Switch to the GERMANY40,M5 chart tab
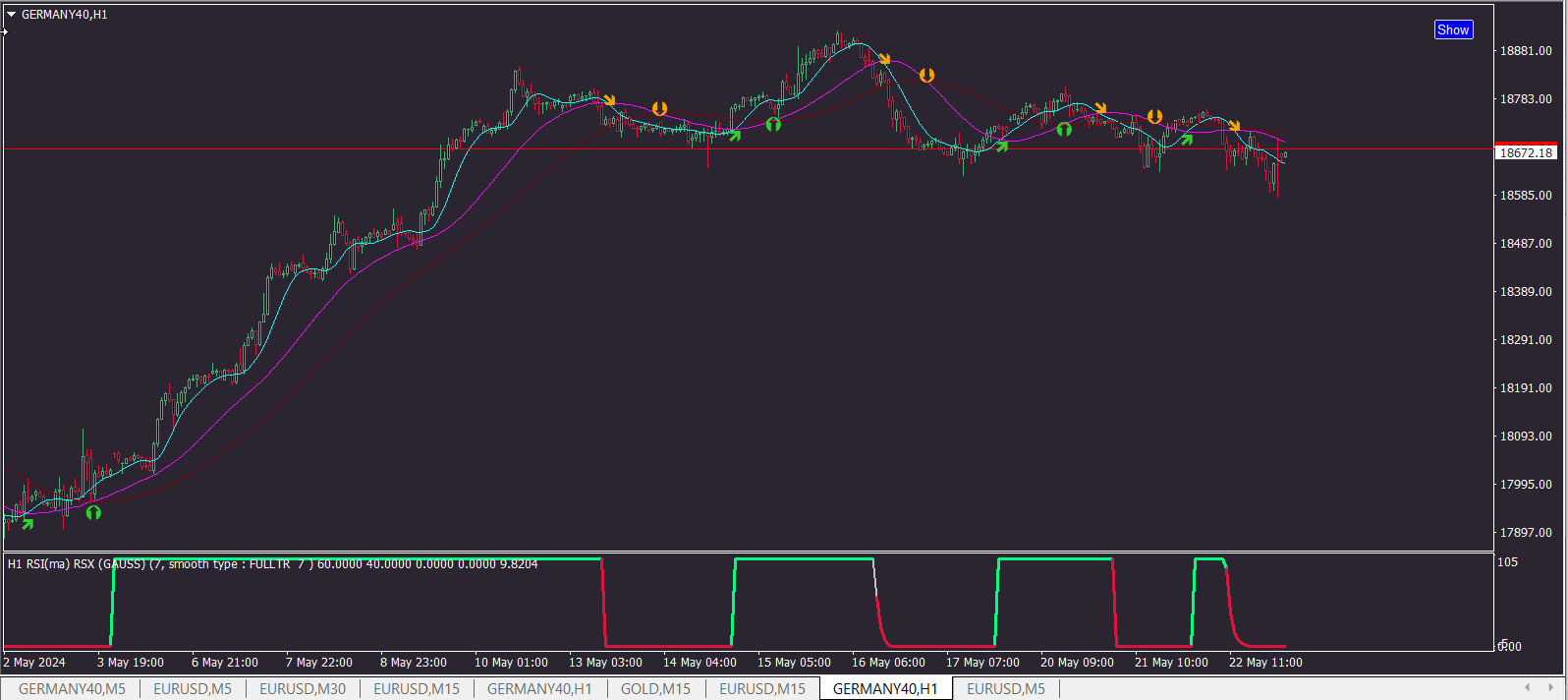 (72, 689)
